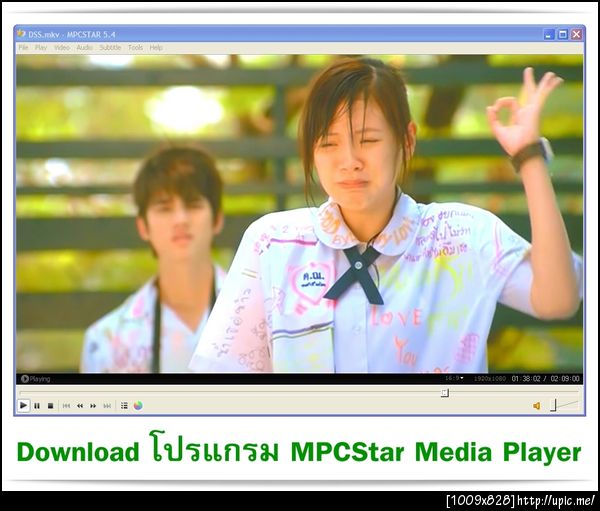The image size is (600, 511).
Task: Open the 16:9 aspect ratio dropdown
Action: click(x=454, y=378)
